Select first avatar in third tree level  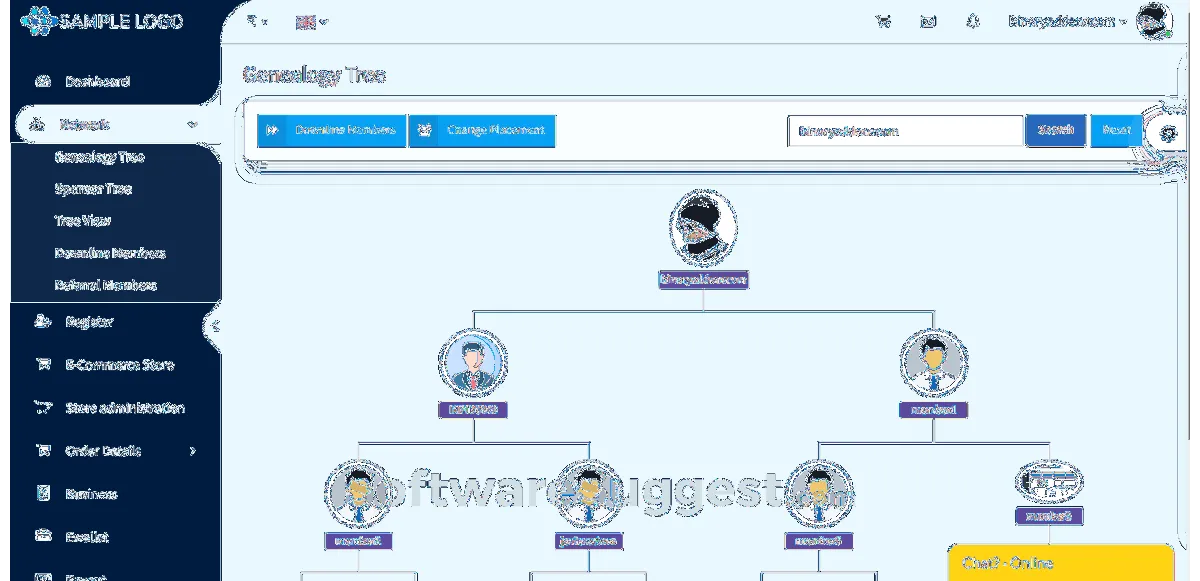click(x=358, y=493)
